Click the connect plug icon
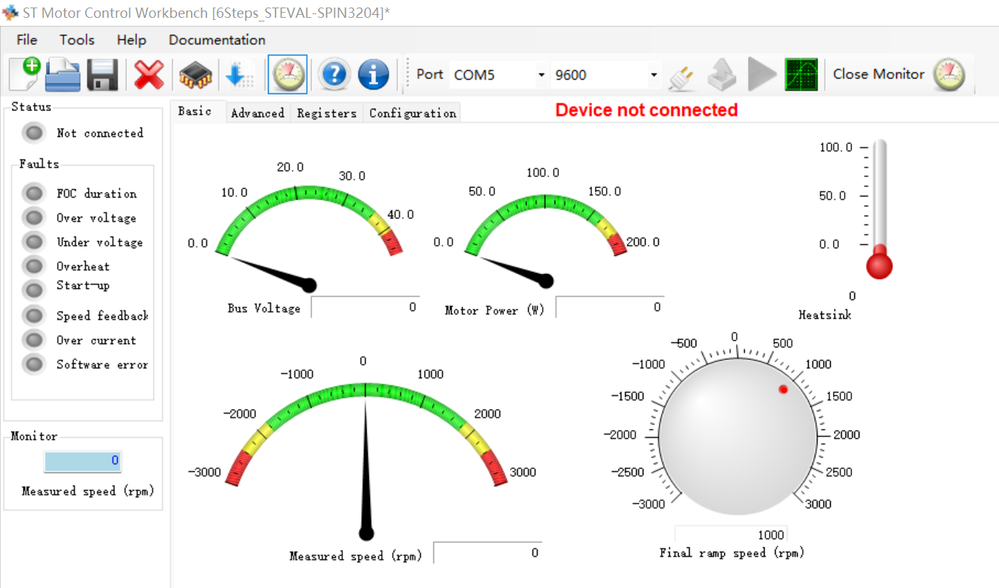Image resolution: width=999 pixels, height=588 pixels. (x=682, y=77)
